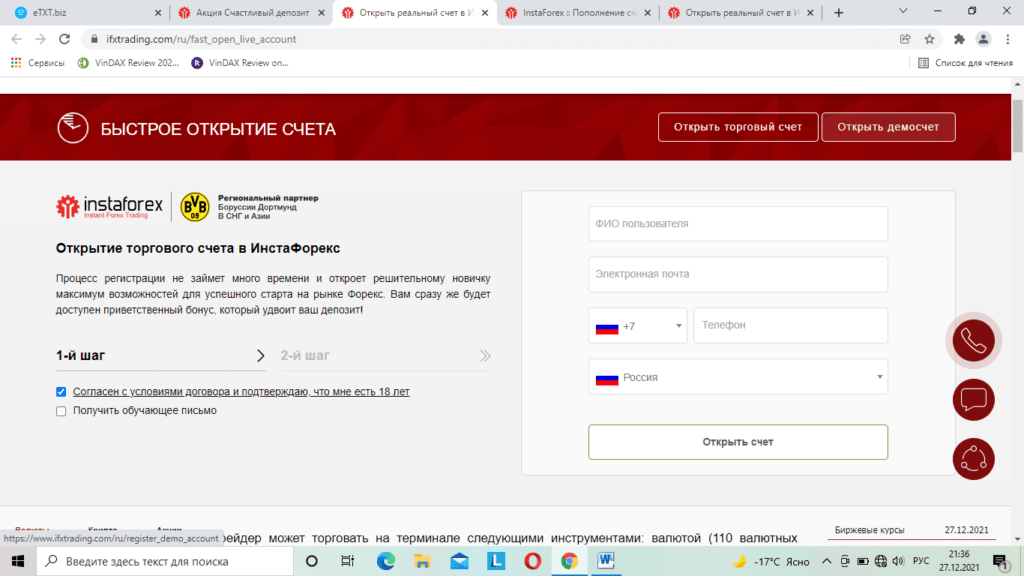
Task: Click the InstaForex logo
Action: (110, 207)
